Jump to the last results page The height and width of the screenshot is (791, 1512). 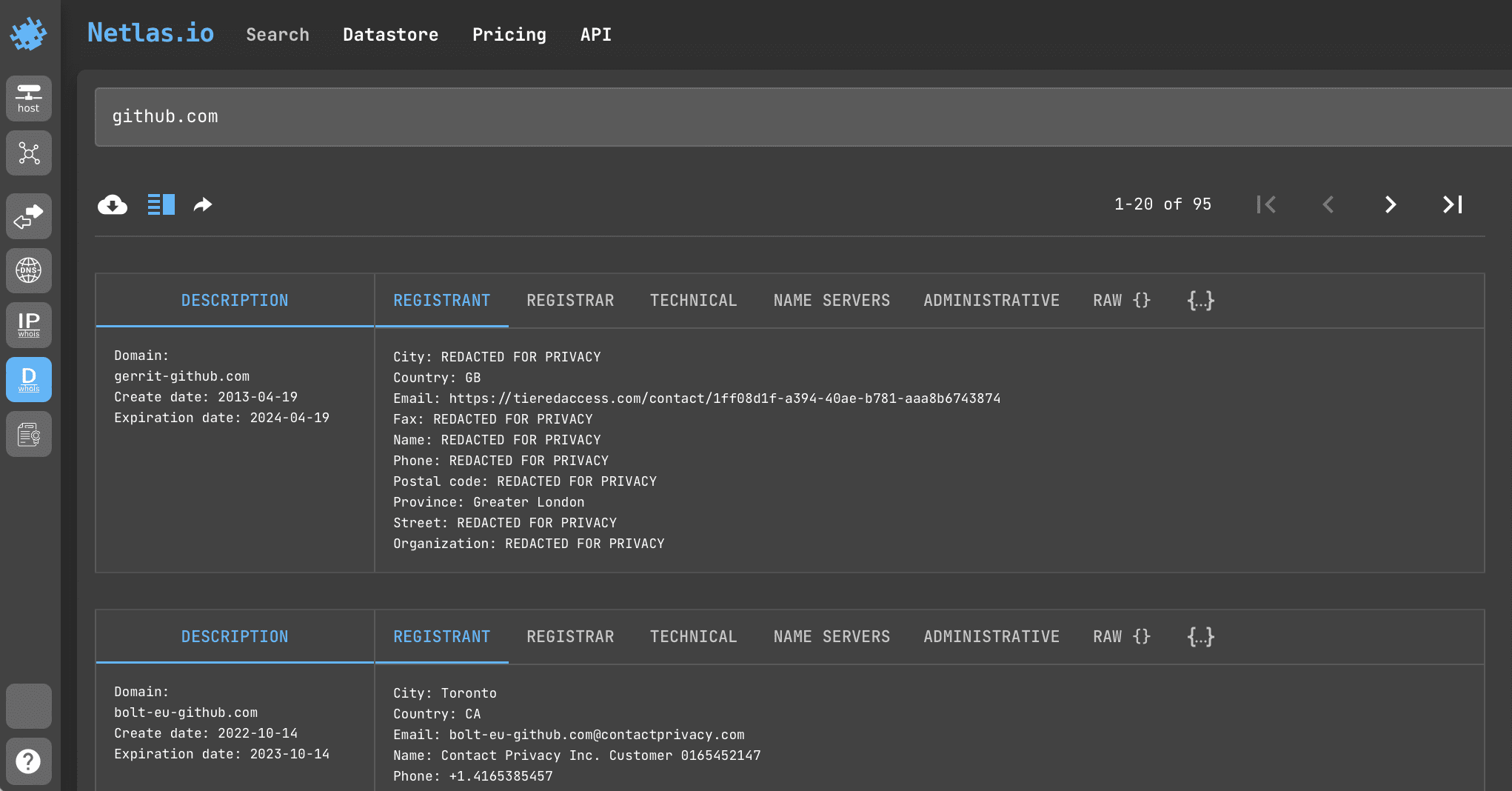pyautogui.click(x=1453, y=204)
